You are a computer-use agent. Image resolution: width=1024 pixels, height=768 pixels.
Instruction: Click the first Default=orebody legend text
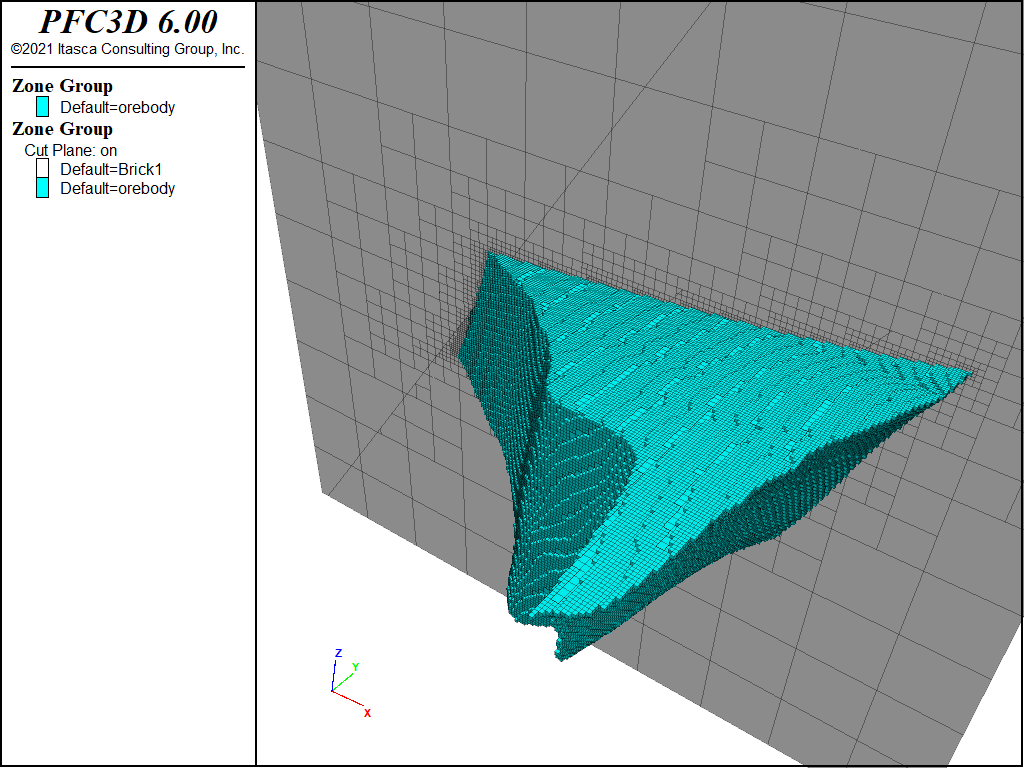coord(118,107)
